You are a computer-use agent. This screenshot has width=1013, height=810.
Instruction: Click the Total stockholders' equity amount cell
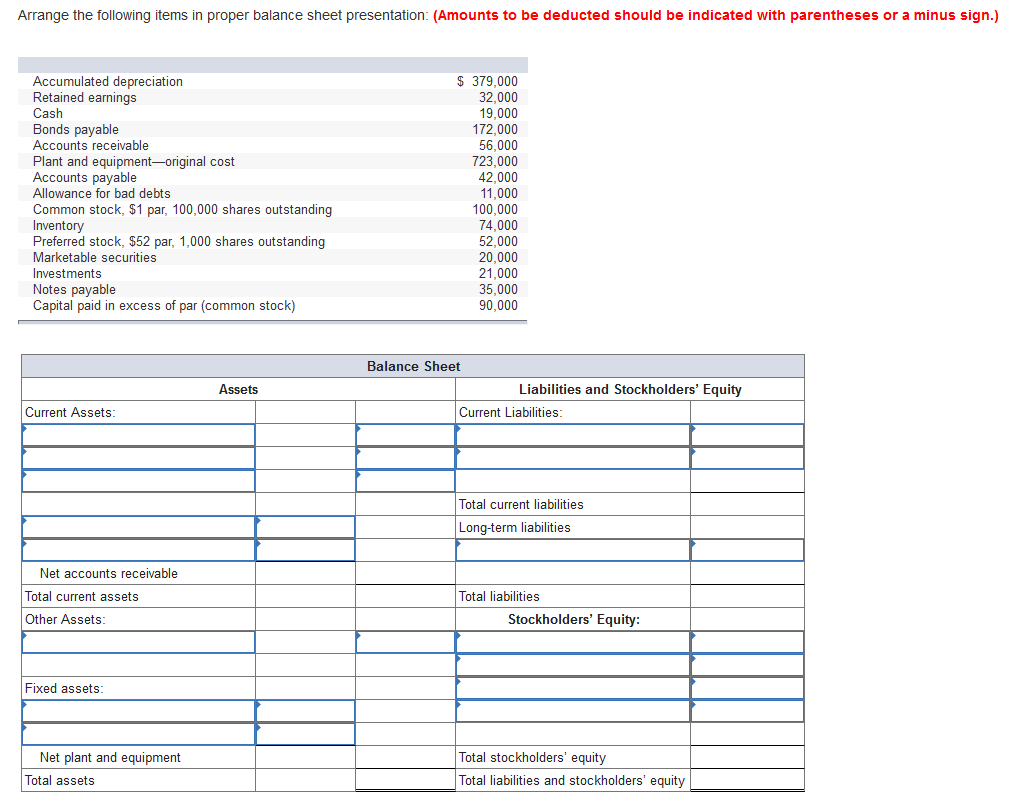tap(747, 757)
